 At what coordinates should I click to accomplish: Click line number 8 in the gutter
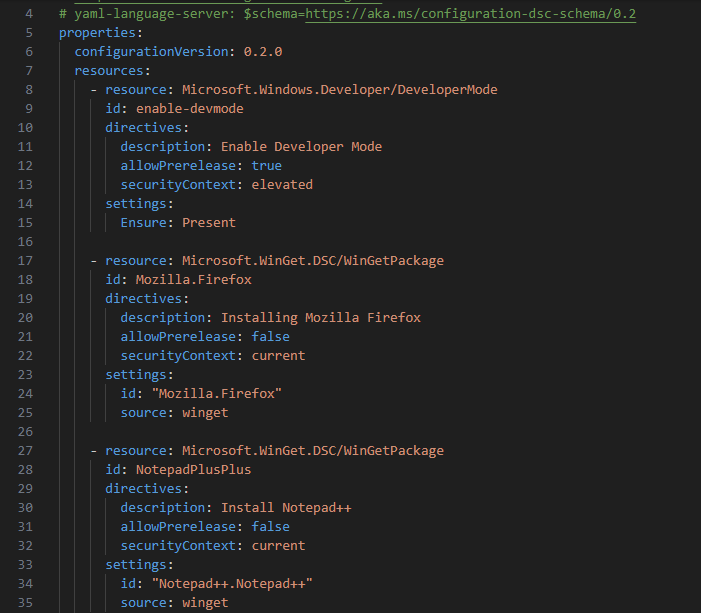pos(29,90)
